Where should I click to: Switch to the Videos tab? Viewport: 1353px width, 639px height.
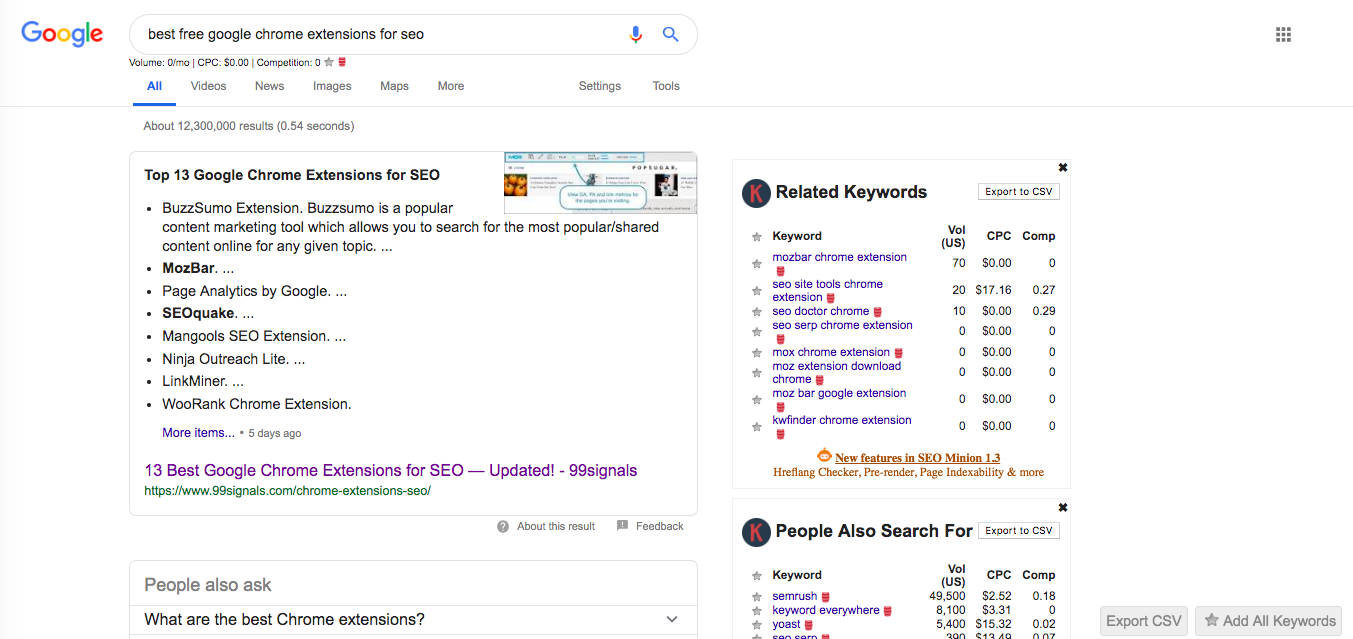208,86
